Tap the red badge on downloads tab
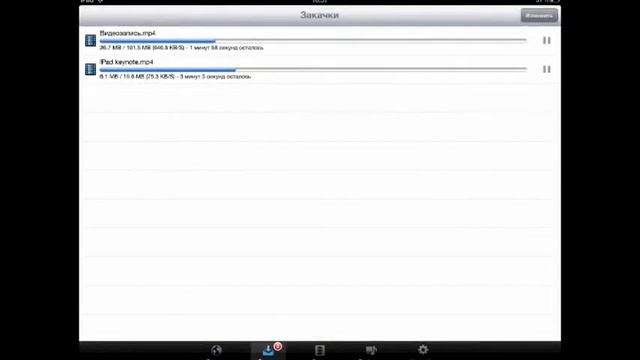640x360 pixels. pyautogui.click(x=278, y=347)
